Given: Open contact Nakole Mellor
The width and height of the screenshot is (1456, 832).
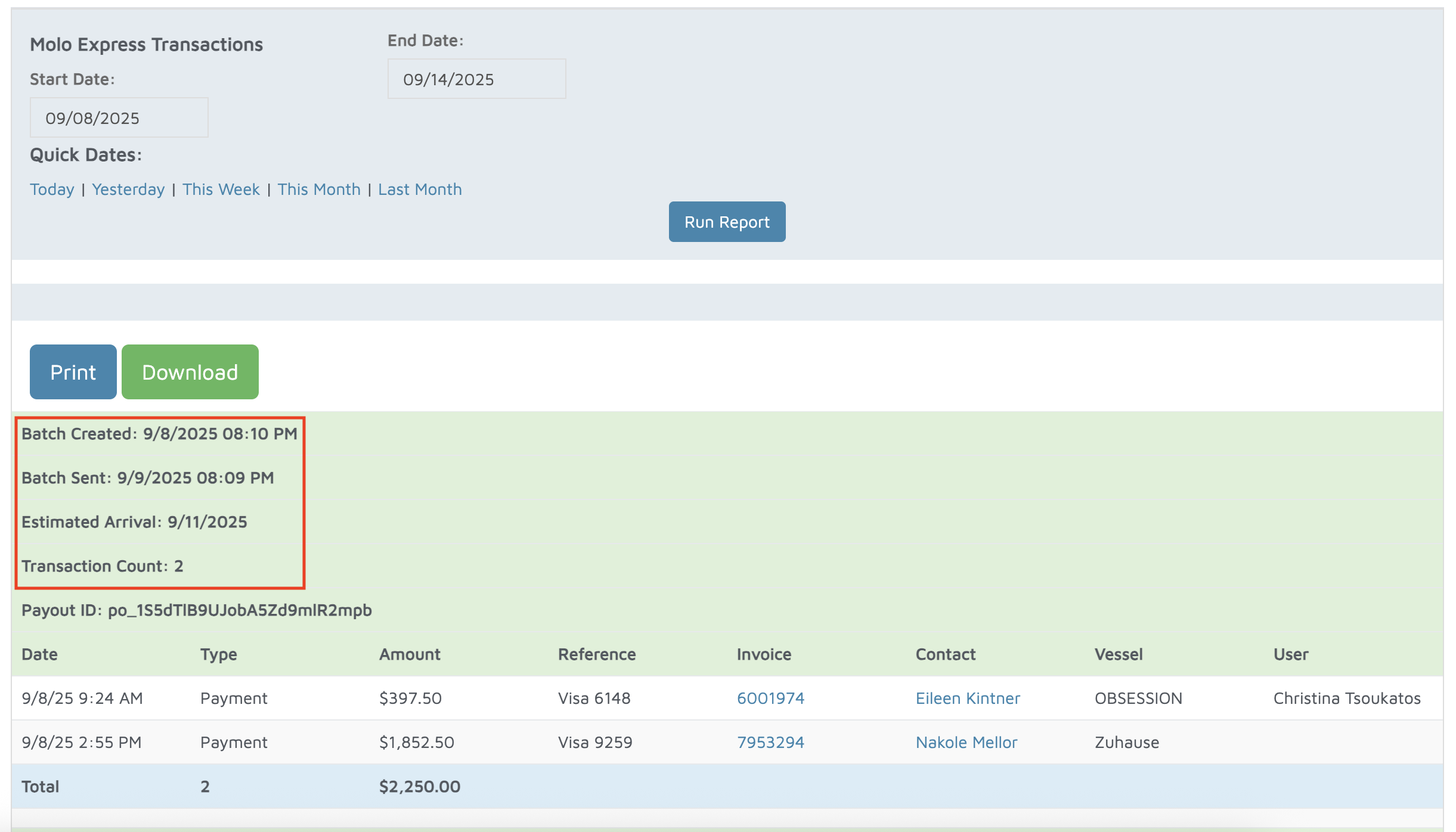Looking at the screenshot, I should pos(966,742).
